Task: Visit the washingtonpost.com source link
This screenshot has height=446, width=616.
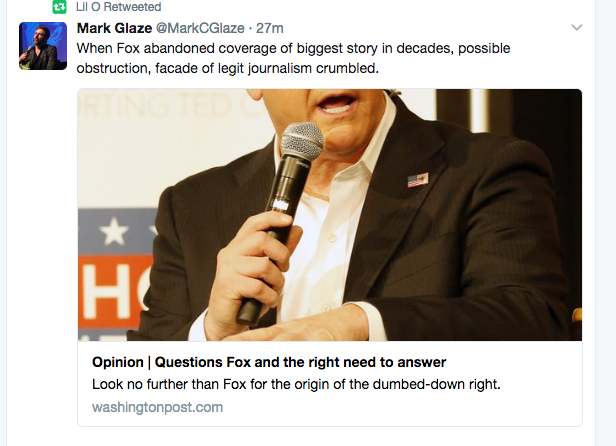Action: (158, 407)
